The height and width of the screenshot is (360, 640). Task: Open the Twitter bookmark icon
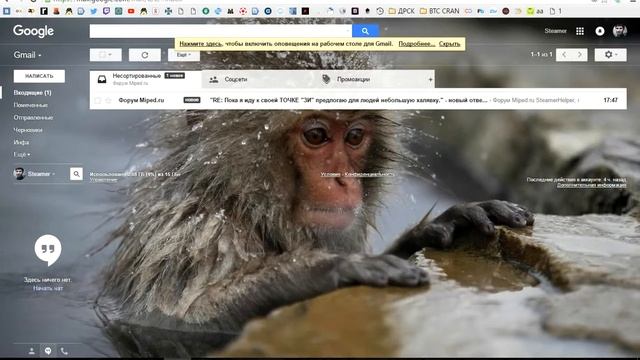(94, 11)
